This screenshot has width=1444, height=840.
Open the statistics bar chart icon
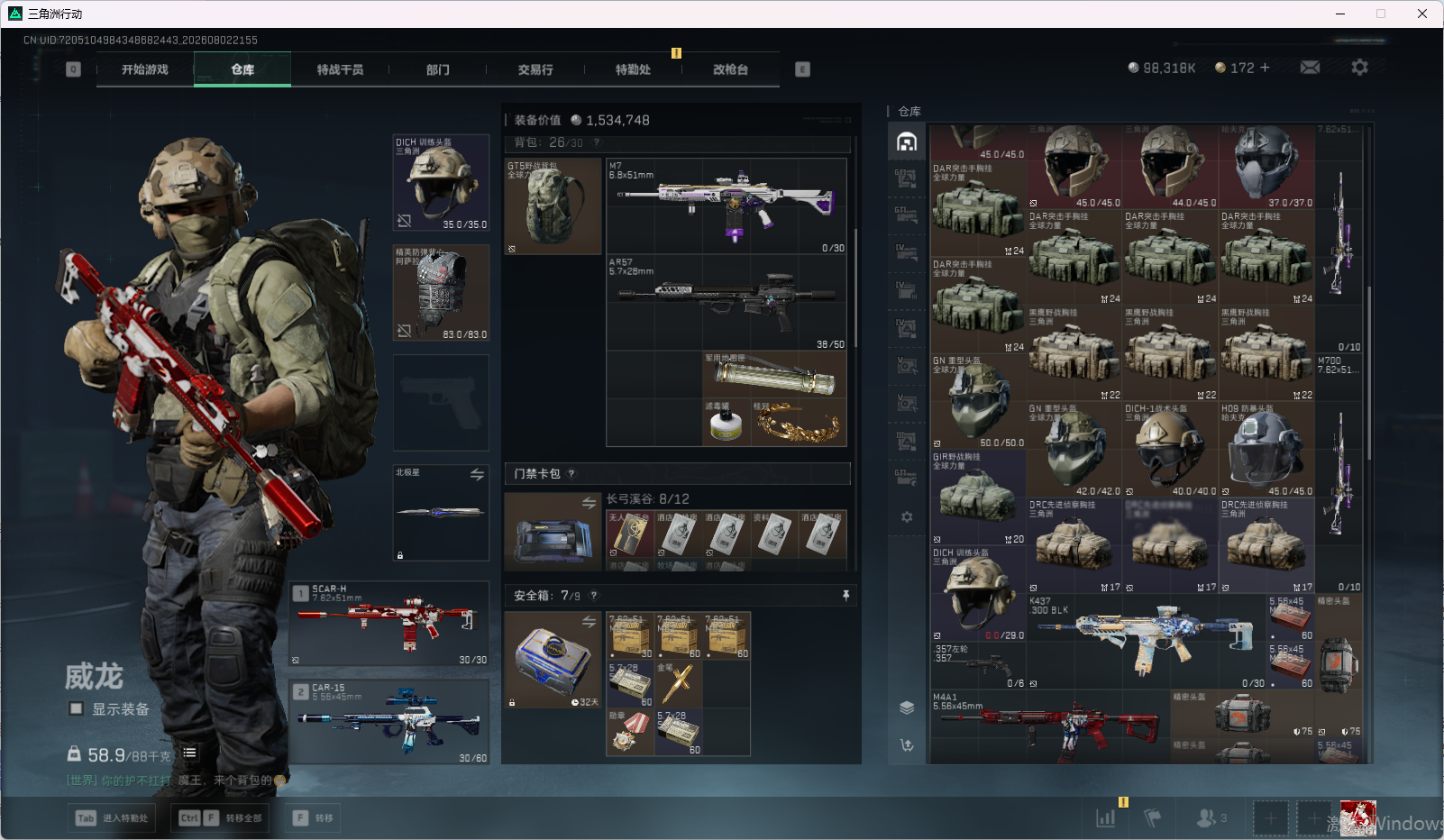[x=1105, y=818]
